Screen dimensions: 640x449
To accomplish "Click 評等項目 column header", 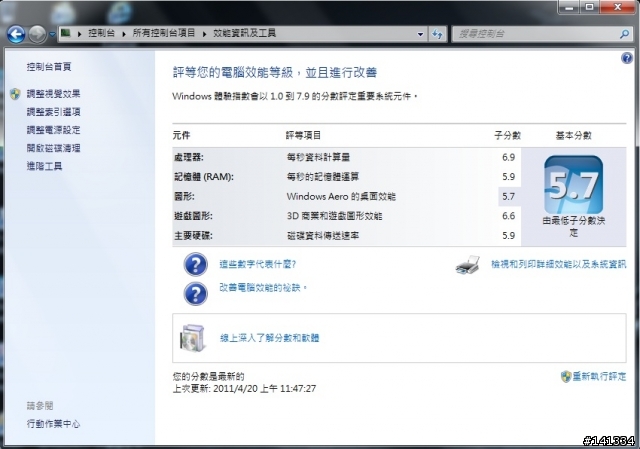I will [x=303, y=135].
